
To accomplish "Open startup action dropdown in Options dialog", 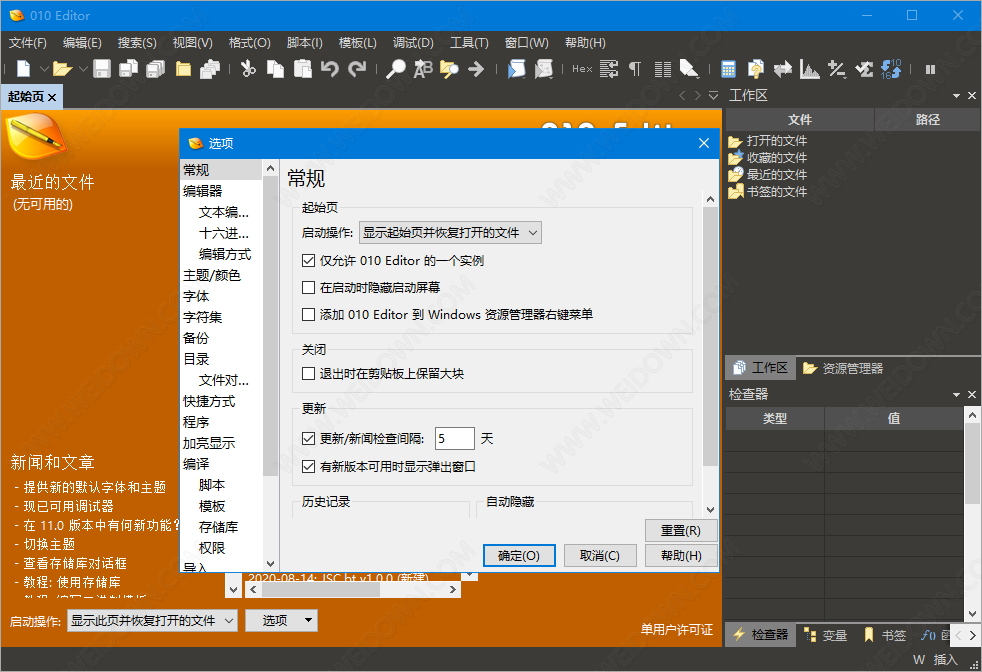I will [450, 232].
